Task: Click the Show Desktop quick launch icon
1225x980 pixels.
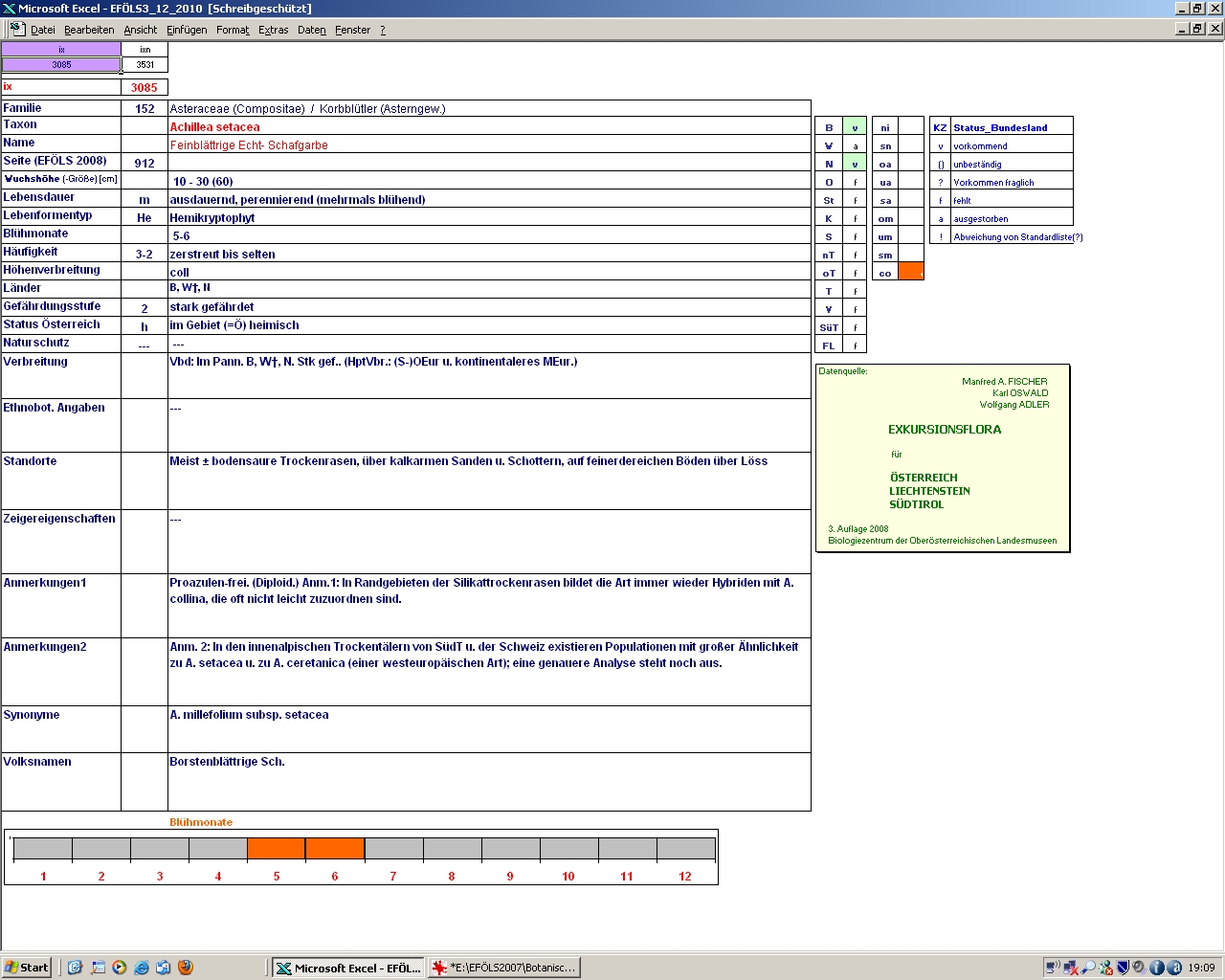Action: (98, 968)
